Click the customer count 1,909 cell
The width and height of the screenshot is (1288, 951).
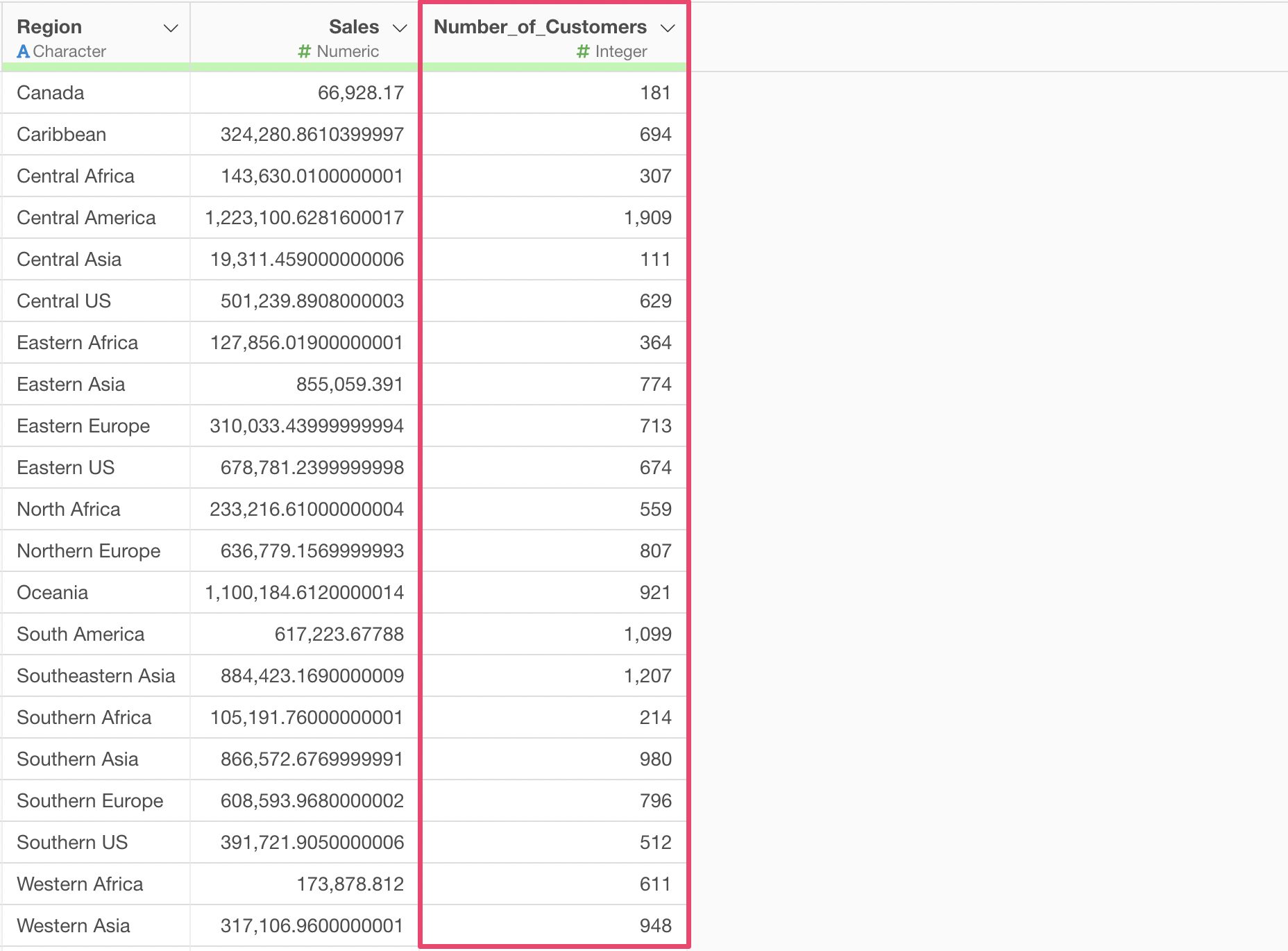coord(647,218)
